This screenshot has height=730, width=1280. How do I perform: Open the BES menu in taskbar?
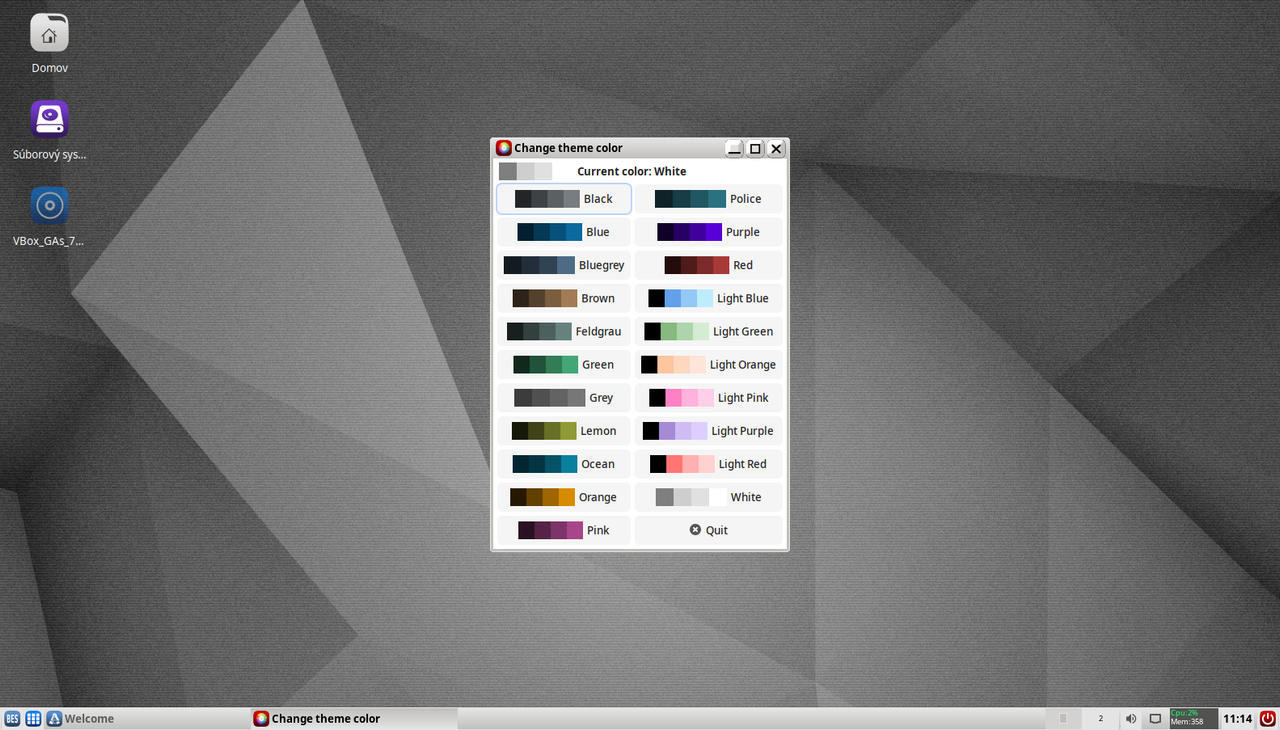(x=12, y=718)
